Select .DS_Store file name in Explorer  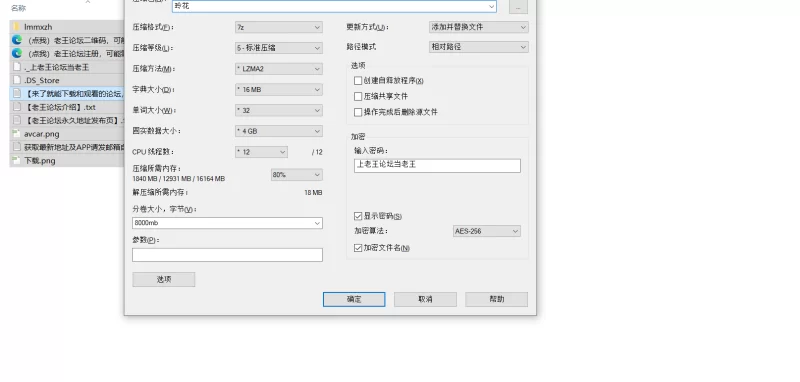pos(42,81)
